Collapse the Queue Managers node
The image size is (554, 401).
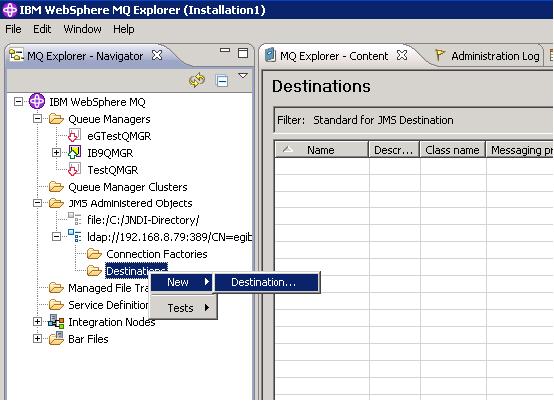pyautogui.click(x=37, y=119)
